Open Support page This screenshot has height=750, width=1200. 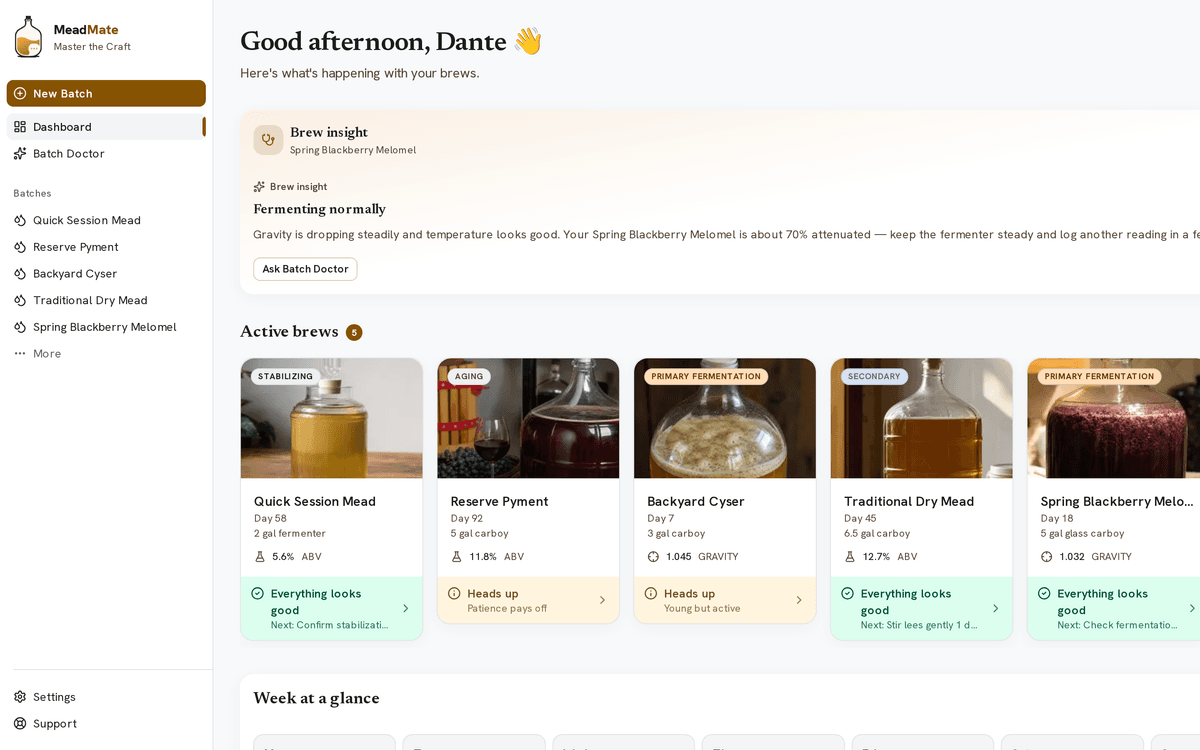pyautogui.click(x=106, y=723)
